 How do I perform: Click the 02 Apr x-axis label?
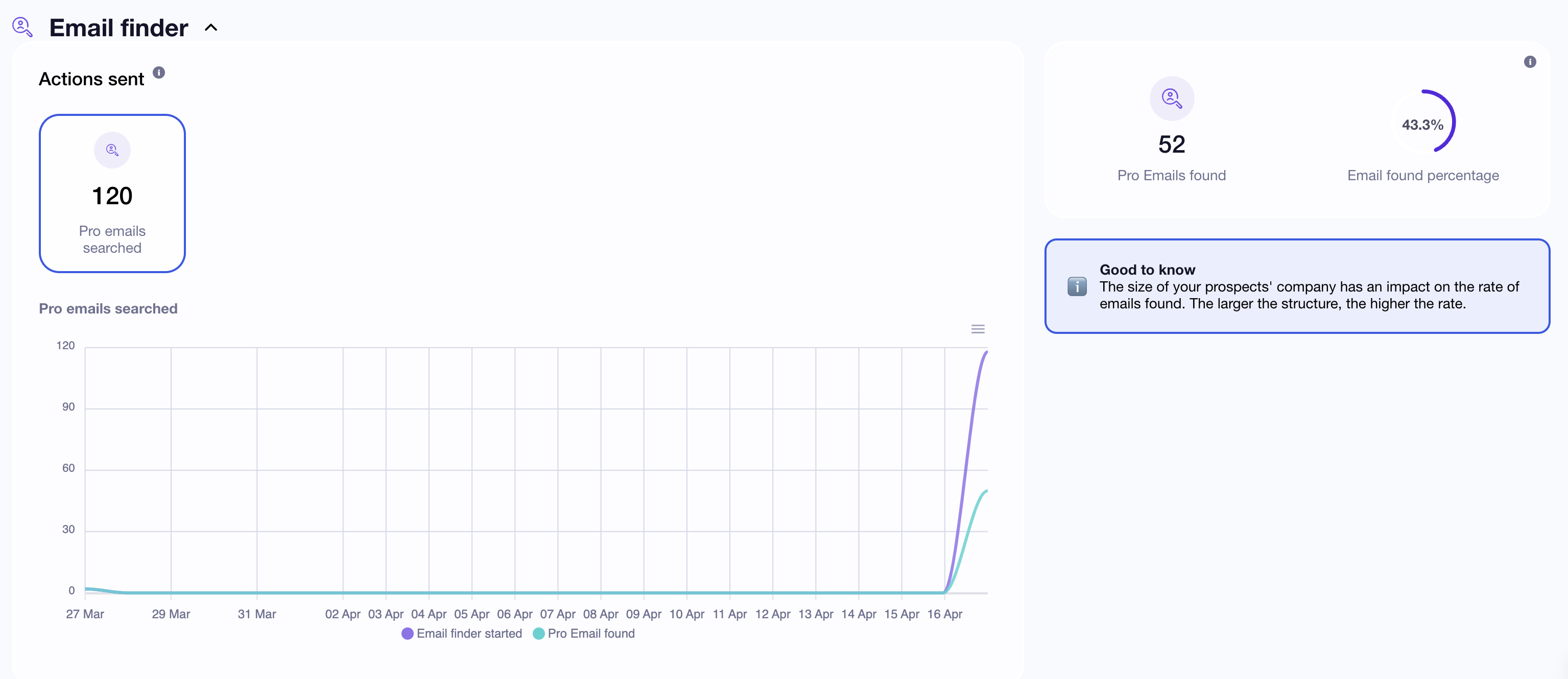coord(343,614)
